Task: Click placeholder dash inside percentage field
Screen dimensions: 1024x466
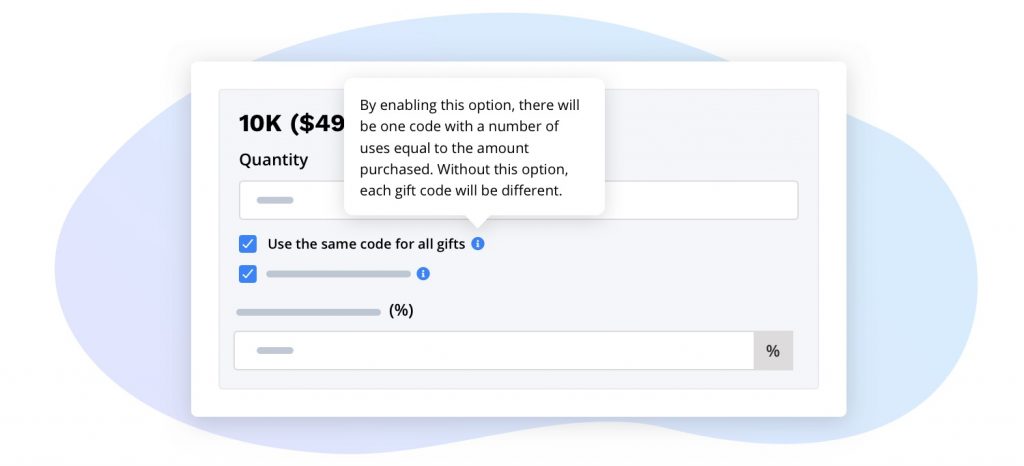Action: click(x=275, y=351)
